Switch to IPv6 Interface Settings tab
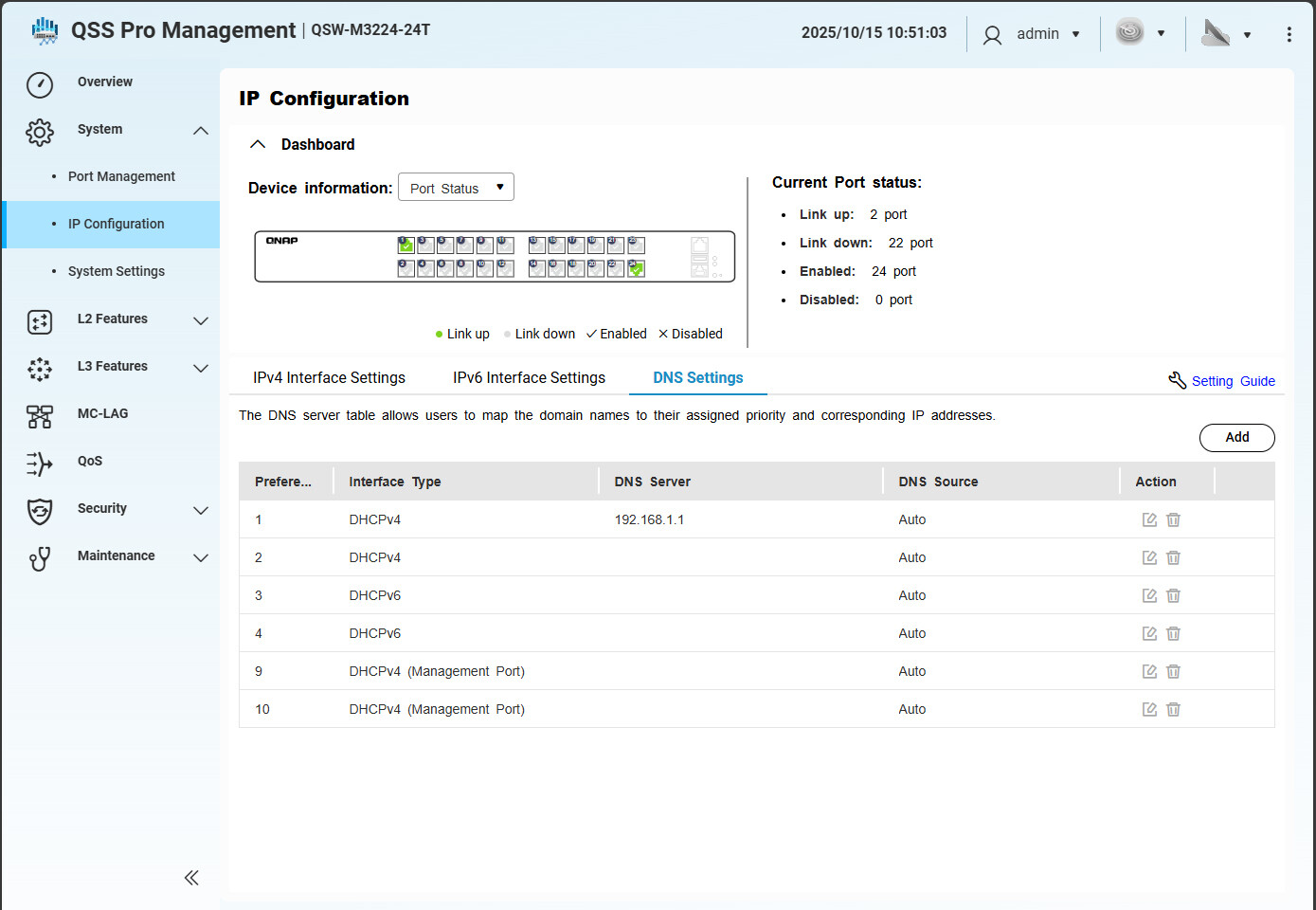The width and height of the screenshot is (1316, 910). pos(529,377)
